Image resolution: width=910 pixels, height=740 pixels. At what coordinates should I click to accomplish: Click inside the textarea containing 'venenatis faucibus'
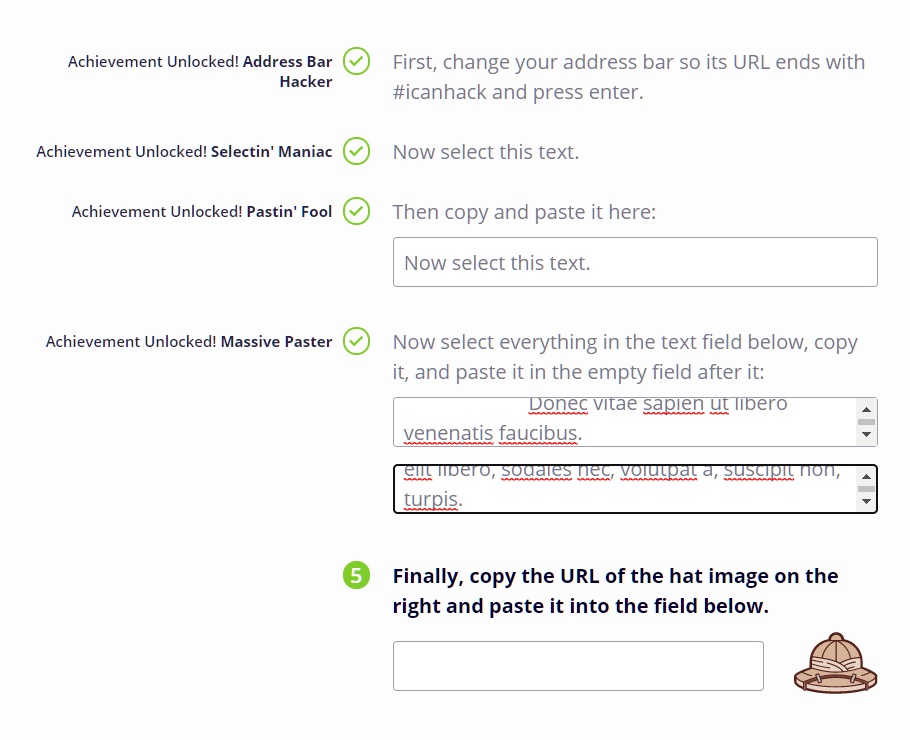pyautogui.click(x=626, y=422)
